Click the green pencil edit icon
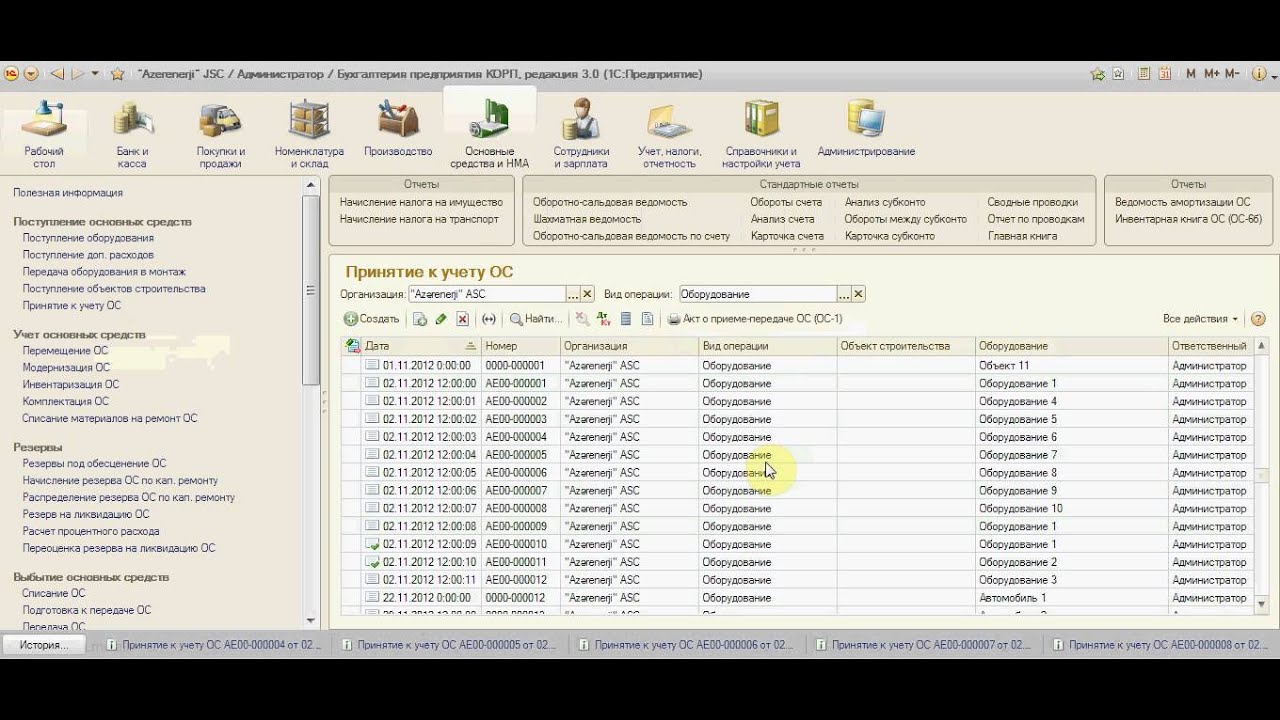This screenshot has width=1280, height=720. coord(441,319)
